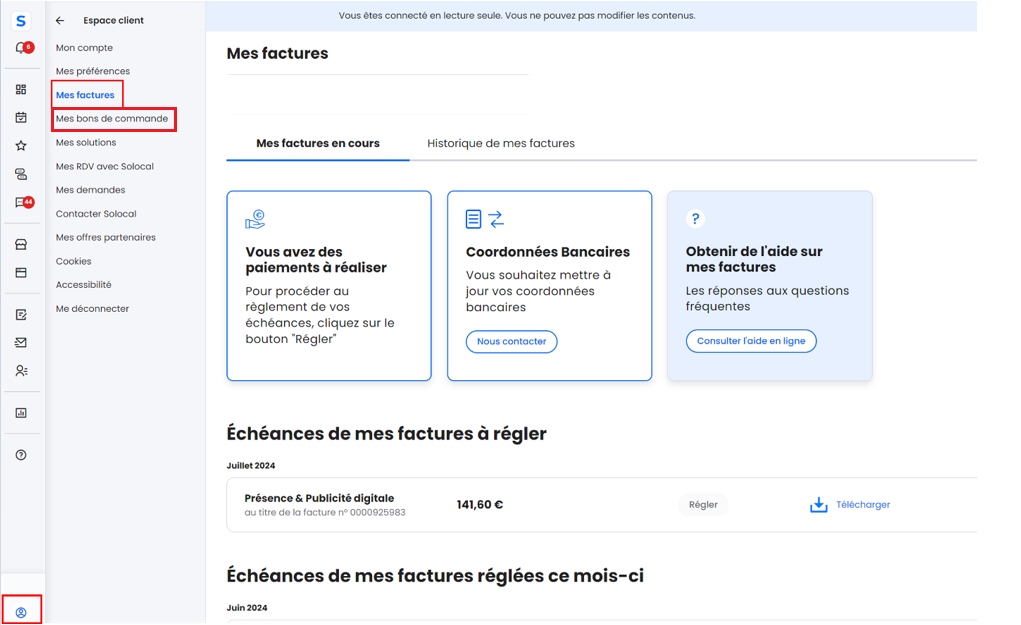Open notifications bell with badge
The height and width of the screenshot is (625, 1021).
pos(22,48)
